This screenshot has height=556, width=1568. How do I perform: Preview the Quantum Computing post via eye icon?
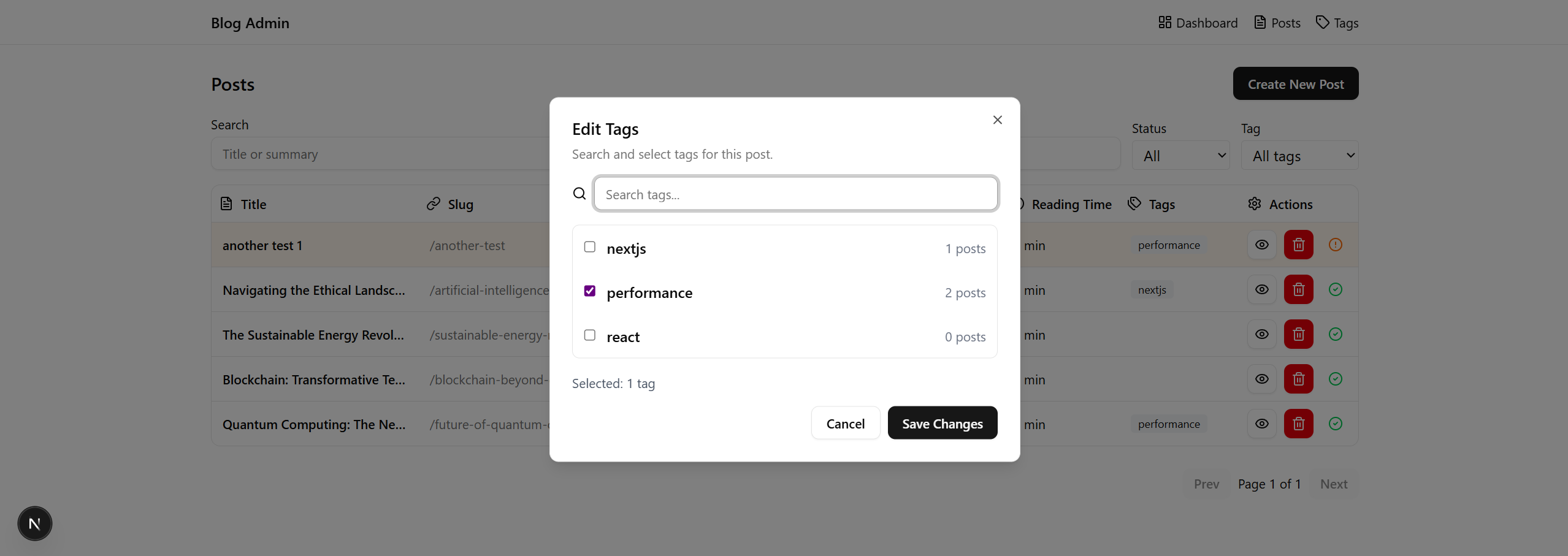pyautogui.click(x=1261, y=424)
